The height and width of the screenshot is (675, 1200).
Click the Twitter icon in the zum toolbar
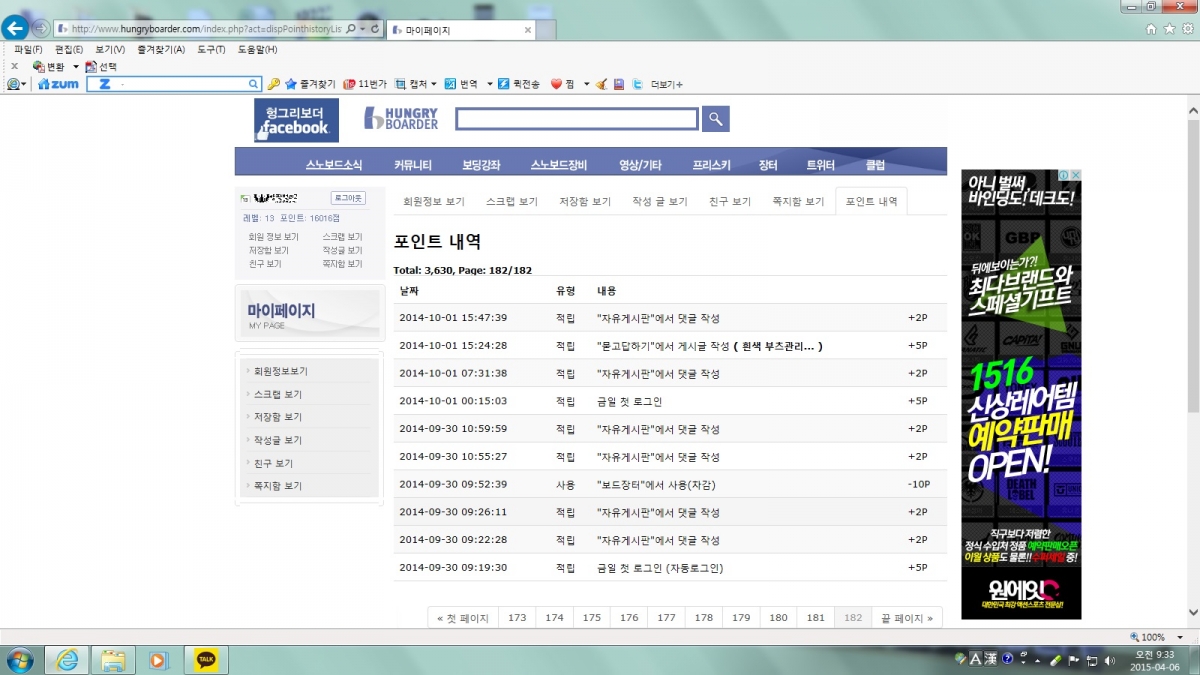tap(637, 84)
